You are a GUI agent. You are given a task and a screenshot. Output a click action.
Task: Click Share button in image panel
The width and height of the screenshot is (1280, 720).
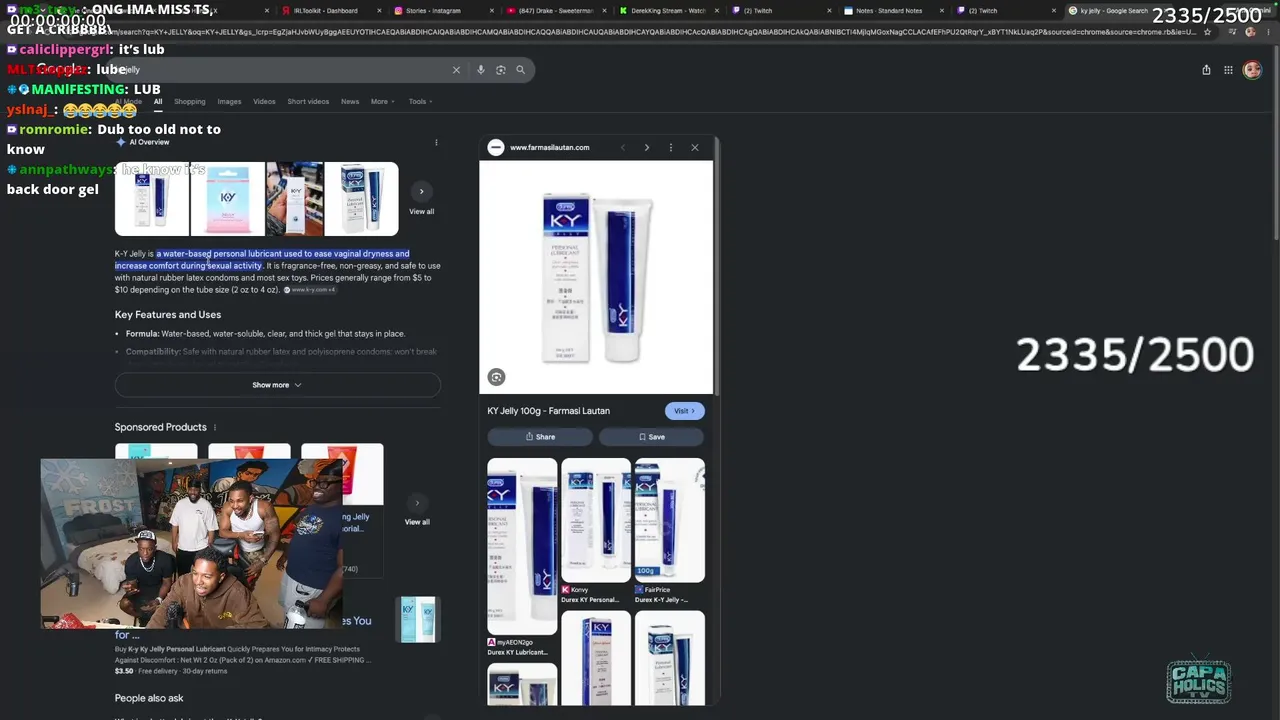point(540,437)
